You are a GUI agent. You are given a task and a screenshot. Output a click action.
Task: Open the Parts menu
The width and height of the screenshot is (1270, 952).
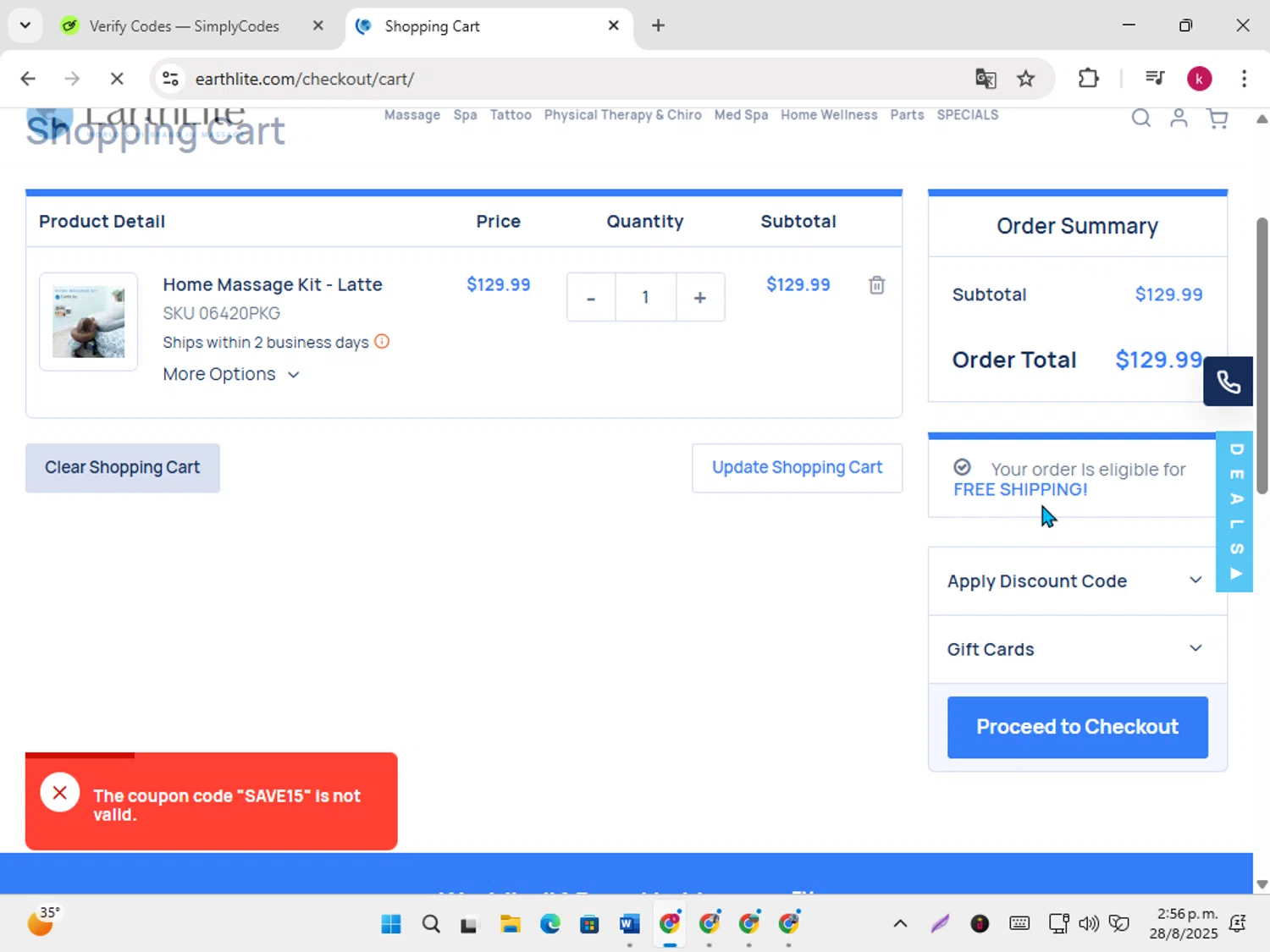pos(907,115)
